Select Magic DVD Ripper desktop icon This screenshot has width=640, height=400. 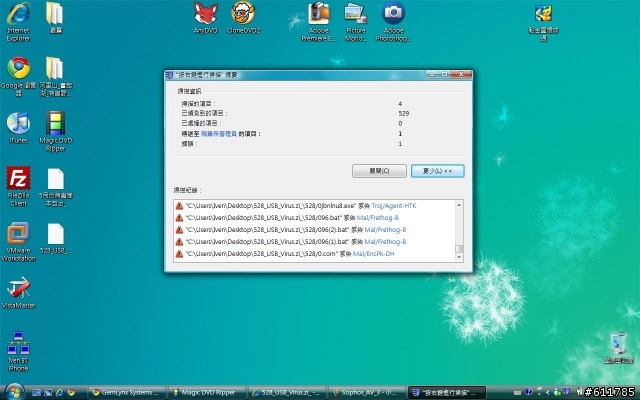(56, 131)
